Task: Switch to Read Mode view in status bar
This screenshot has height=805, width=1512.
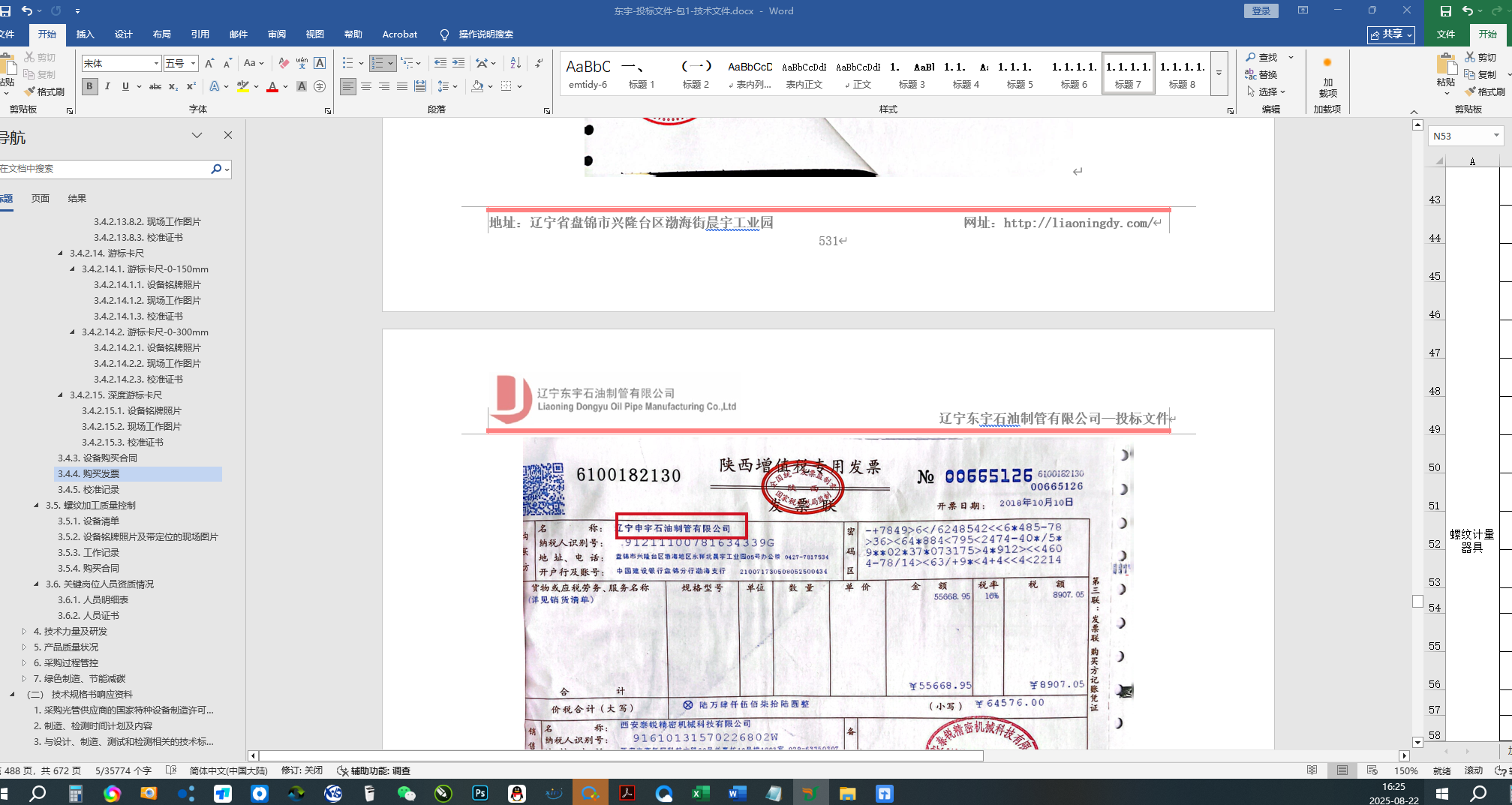Action: pyautogui.click(x=1312, y=770)
